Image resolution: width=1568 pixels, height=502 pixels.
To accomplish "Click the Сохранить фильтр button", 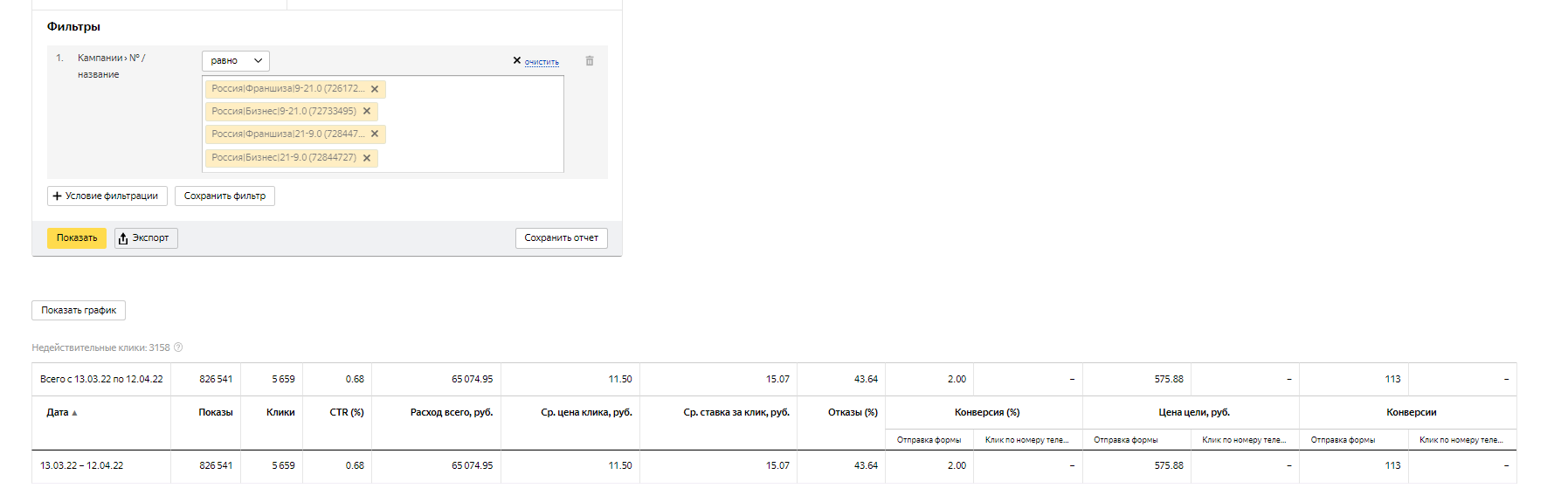I will 224,196.
